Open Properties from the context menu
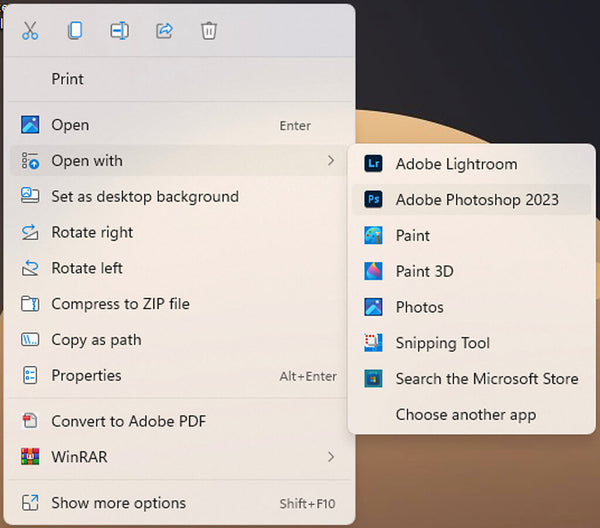Screen dimensions: 600x528 click(x=86, y=376)
